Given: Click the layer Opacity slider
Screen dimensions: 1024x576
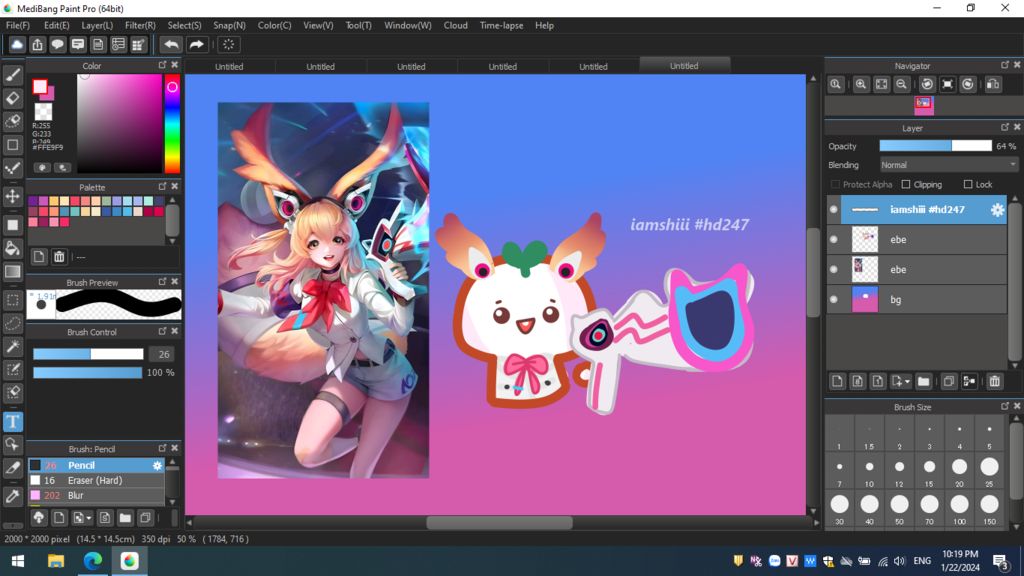Looking at the screenshot, I should point(935,146).
